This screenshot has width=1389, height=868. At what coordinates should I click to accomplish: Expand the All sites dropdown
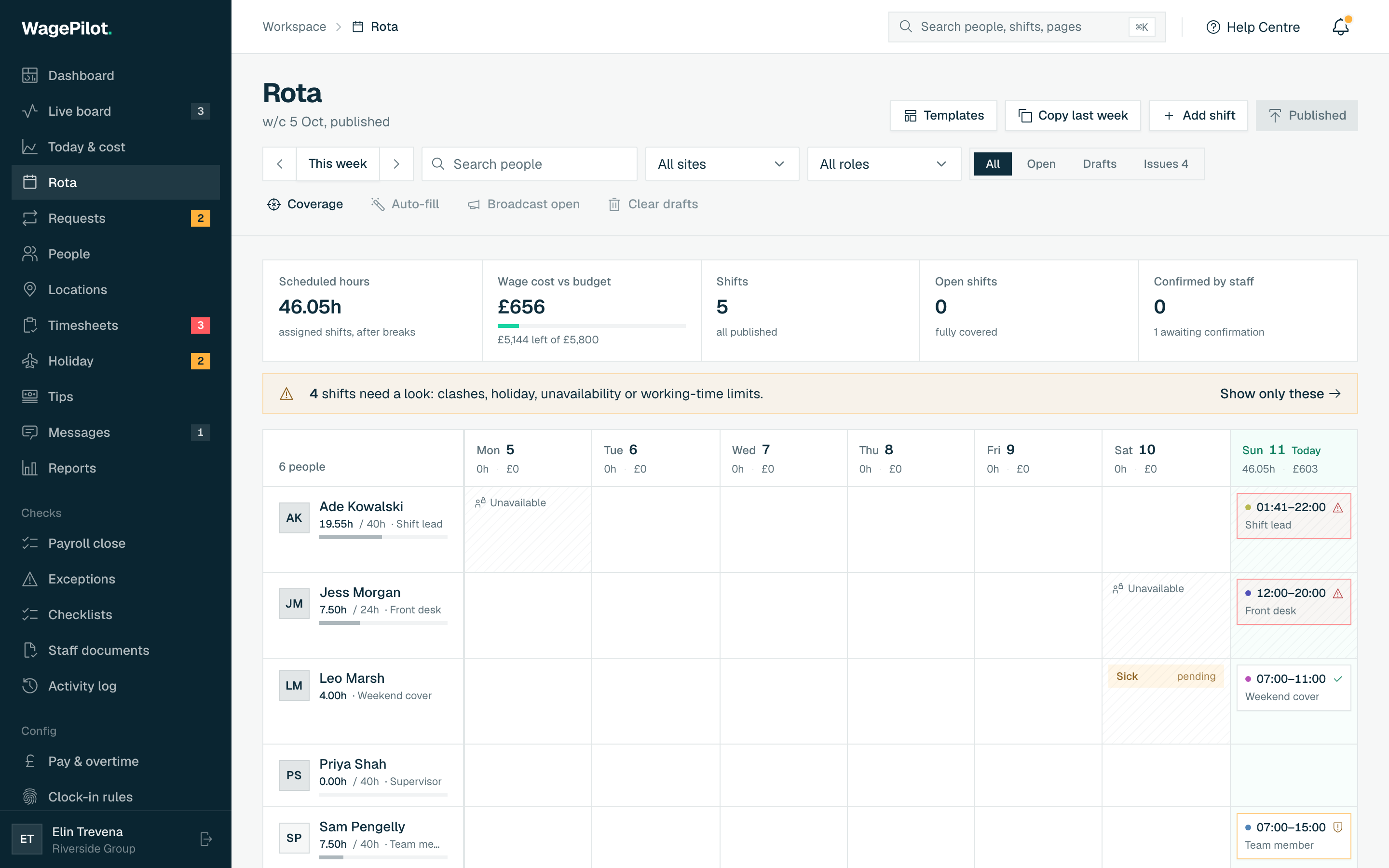[722, 164]
